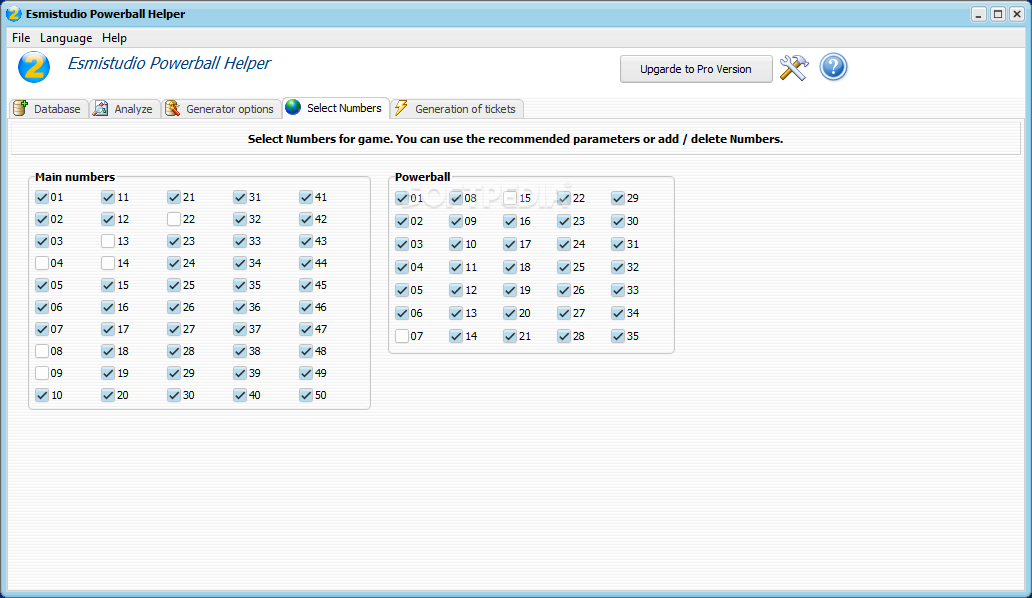The image size is (1032, 598).
Task: Uncheck main number 50
Action: (x=305, y=395)
